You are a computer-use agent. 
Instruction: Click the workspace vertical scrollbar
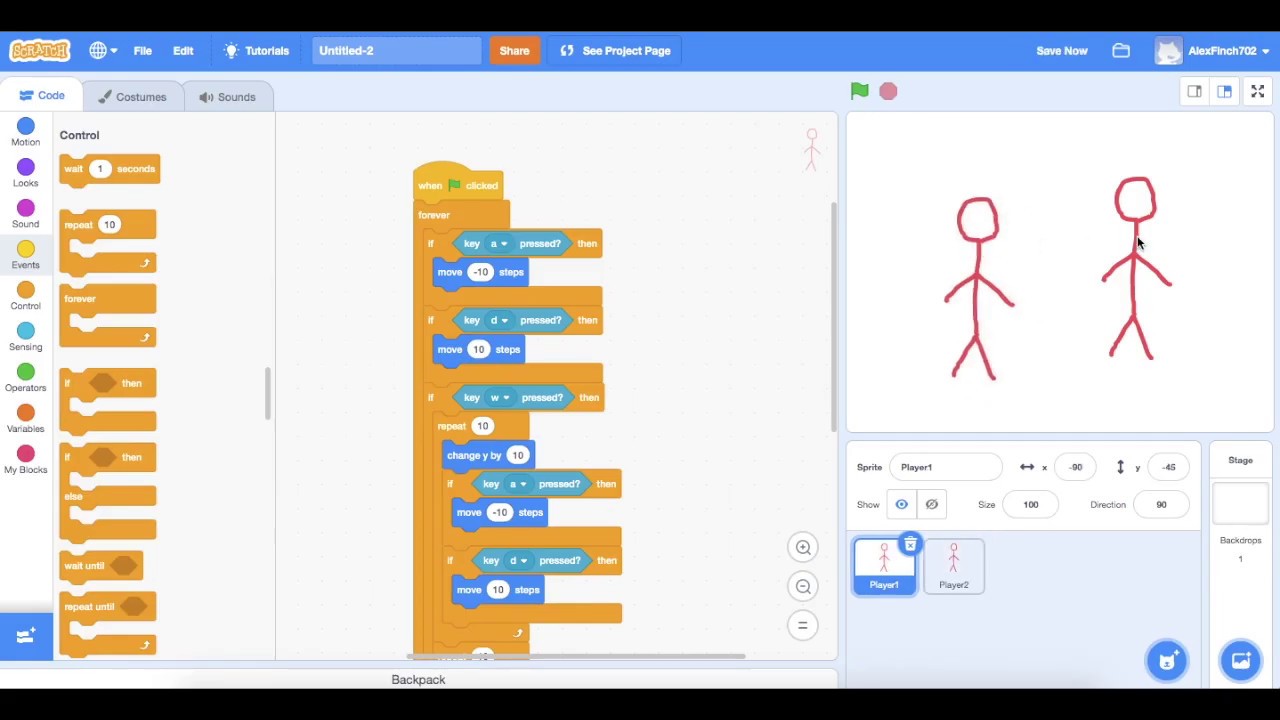coord(833,317)
